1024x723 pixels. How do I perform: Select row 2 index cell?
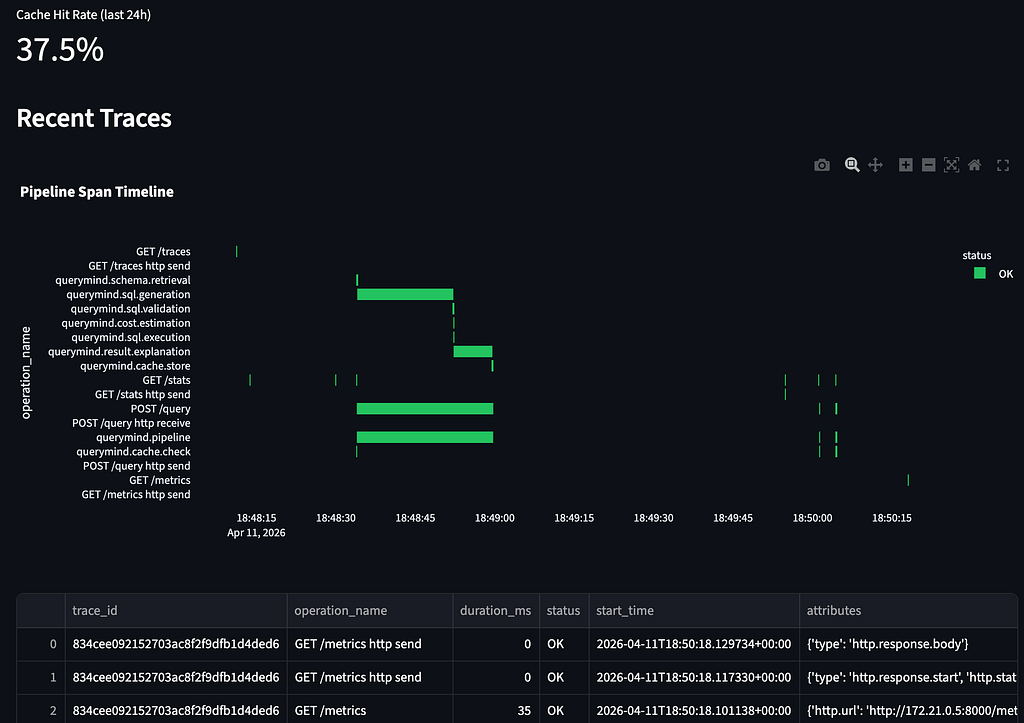(41, 711)
